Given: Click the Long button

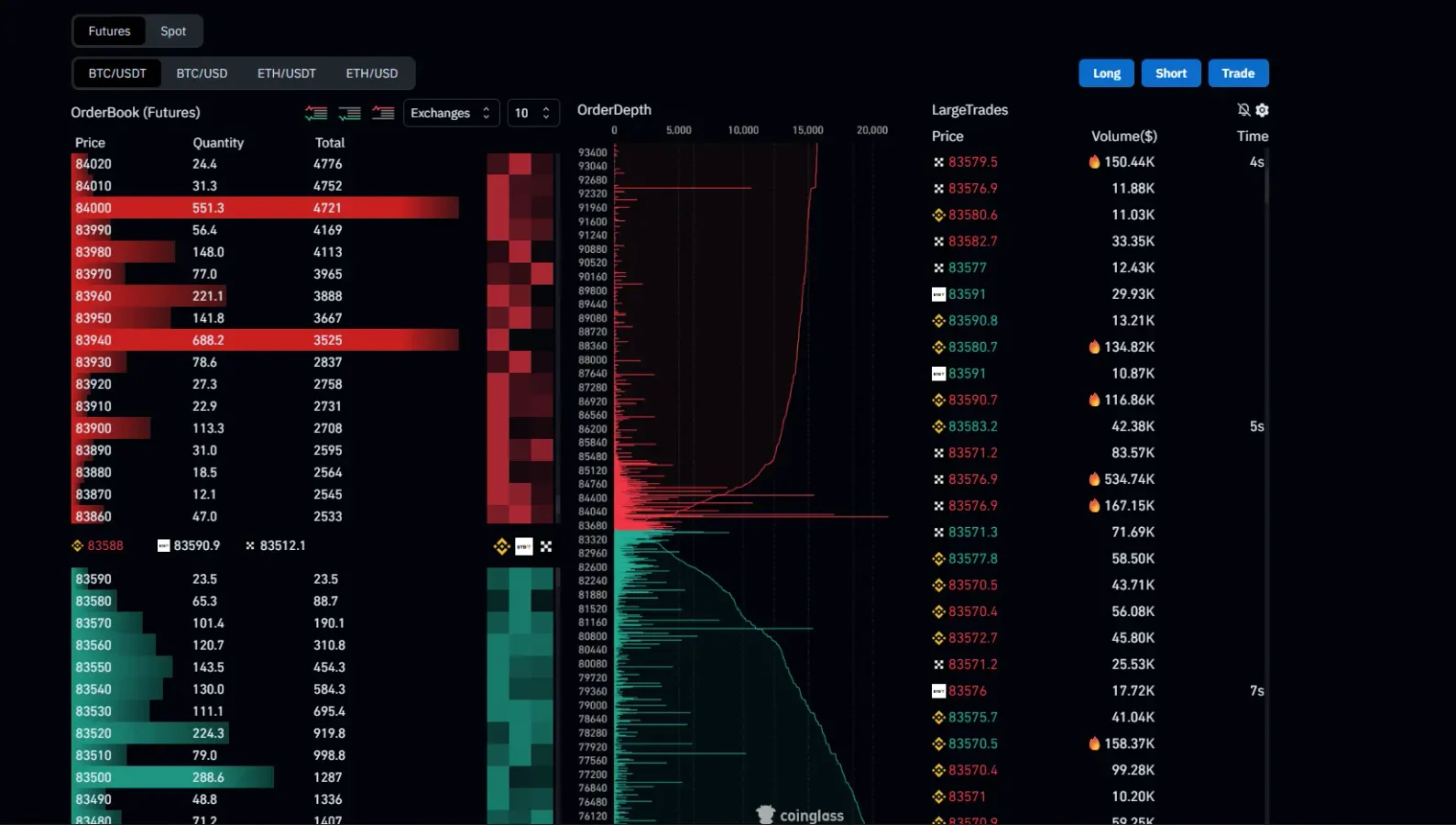Looking at the screenshot, I should pos(1107,73).
